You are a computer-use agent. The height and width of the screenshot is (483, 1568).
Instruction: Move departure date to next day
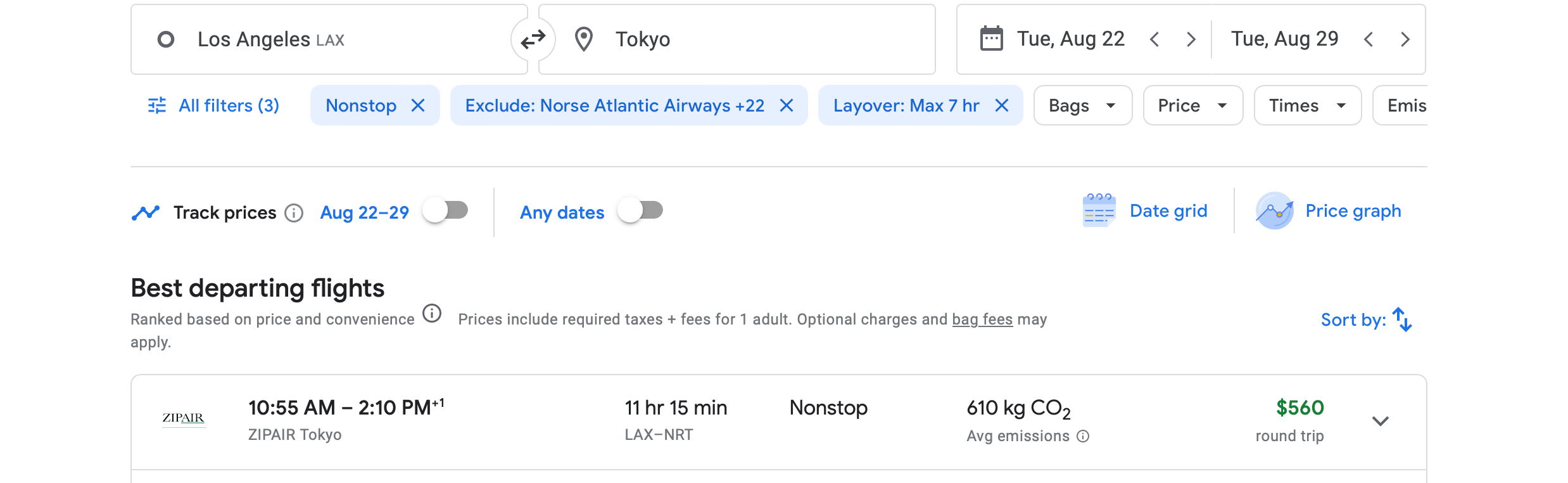tap(1191, 39)
